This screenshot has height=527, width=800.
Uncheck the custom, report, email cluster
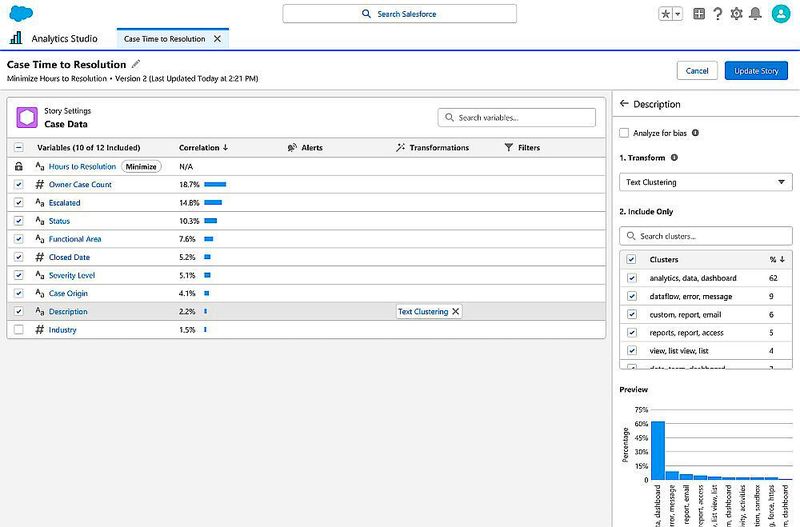click(x=632, y=314)
